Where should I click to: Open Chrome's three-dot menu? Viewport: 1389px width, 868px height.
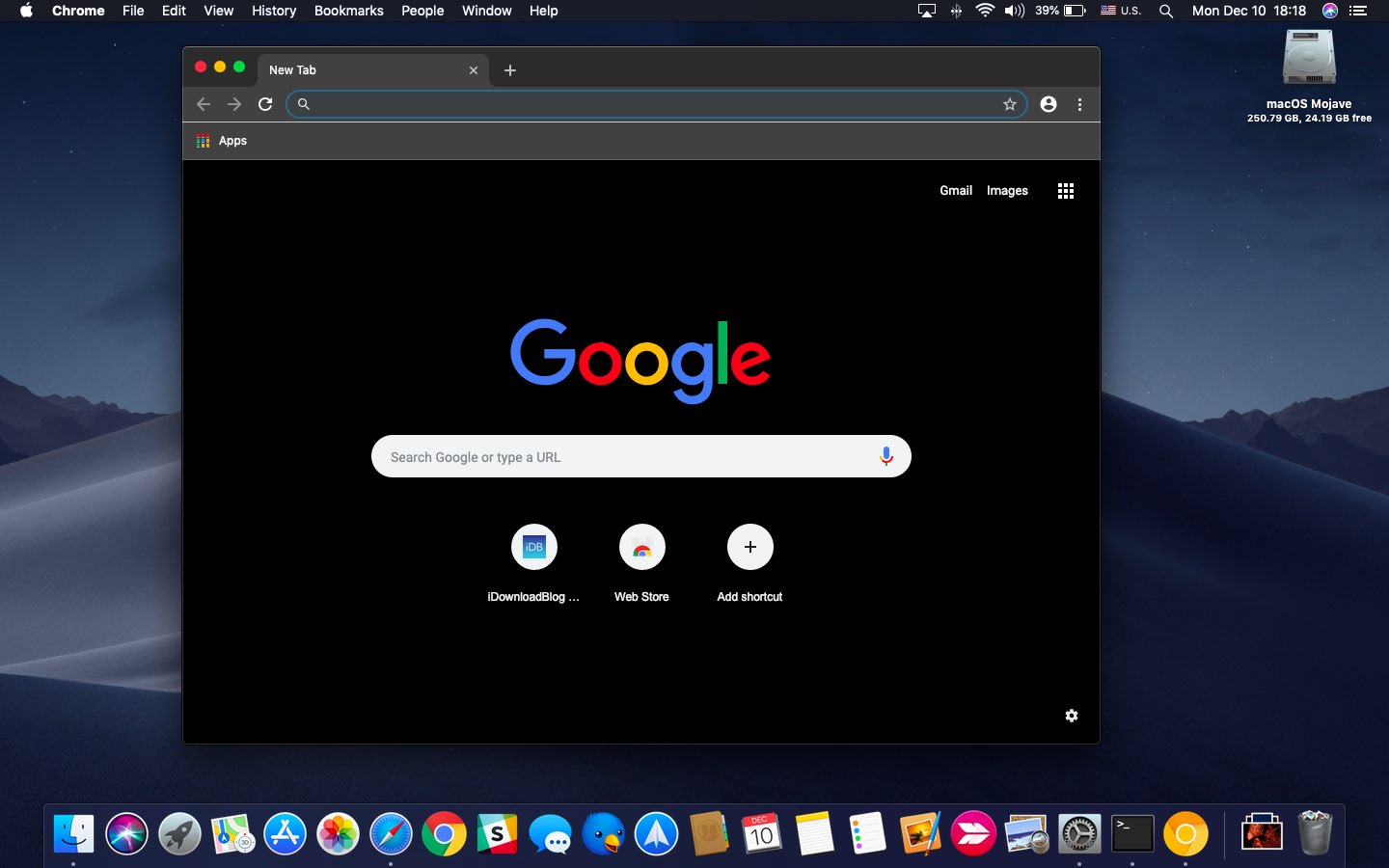[1079, 104]
